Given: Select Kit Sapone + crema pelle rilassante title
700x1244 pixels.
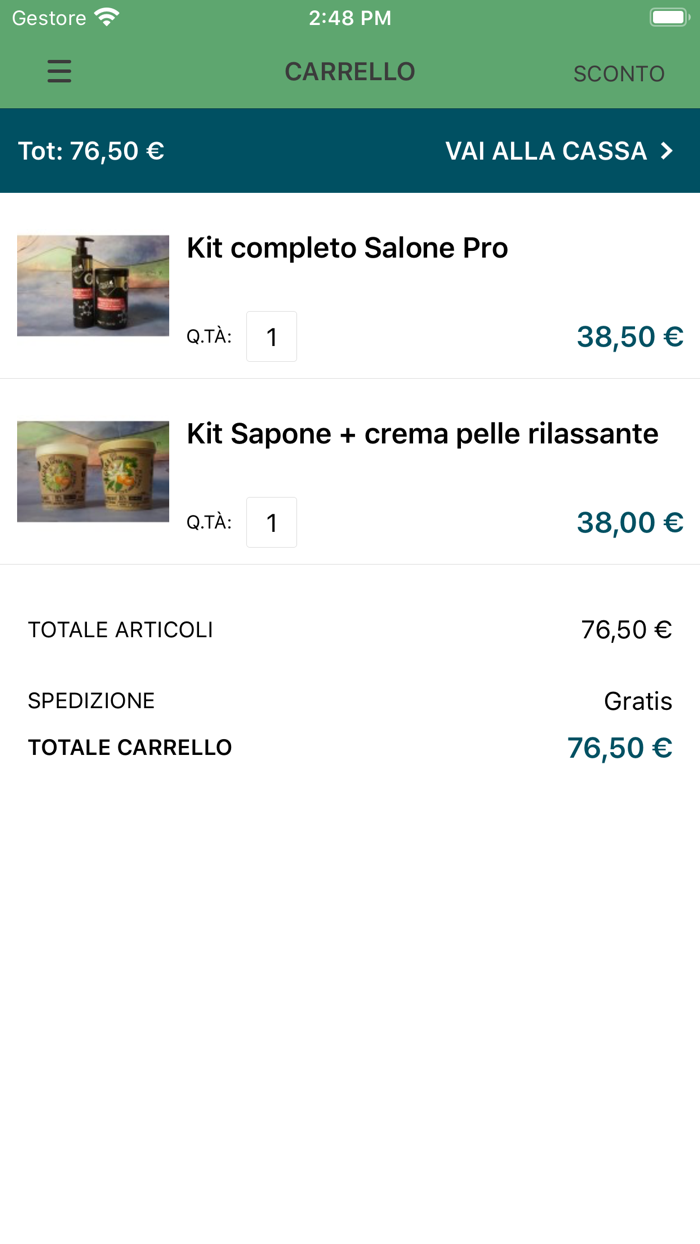Looking at the screenshot, I should tap(422, 434).
